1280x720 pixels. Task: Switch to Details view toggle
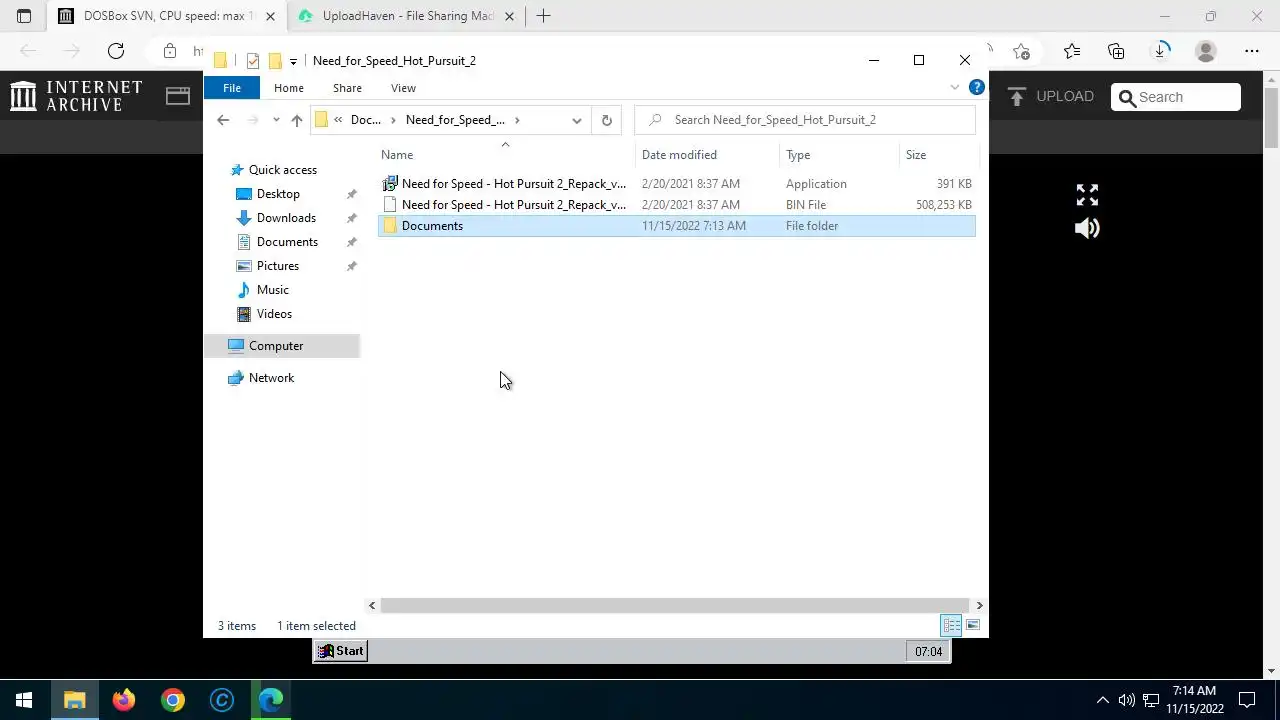[951, 626]
